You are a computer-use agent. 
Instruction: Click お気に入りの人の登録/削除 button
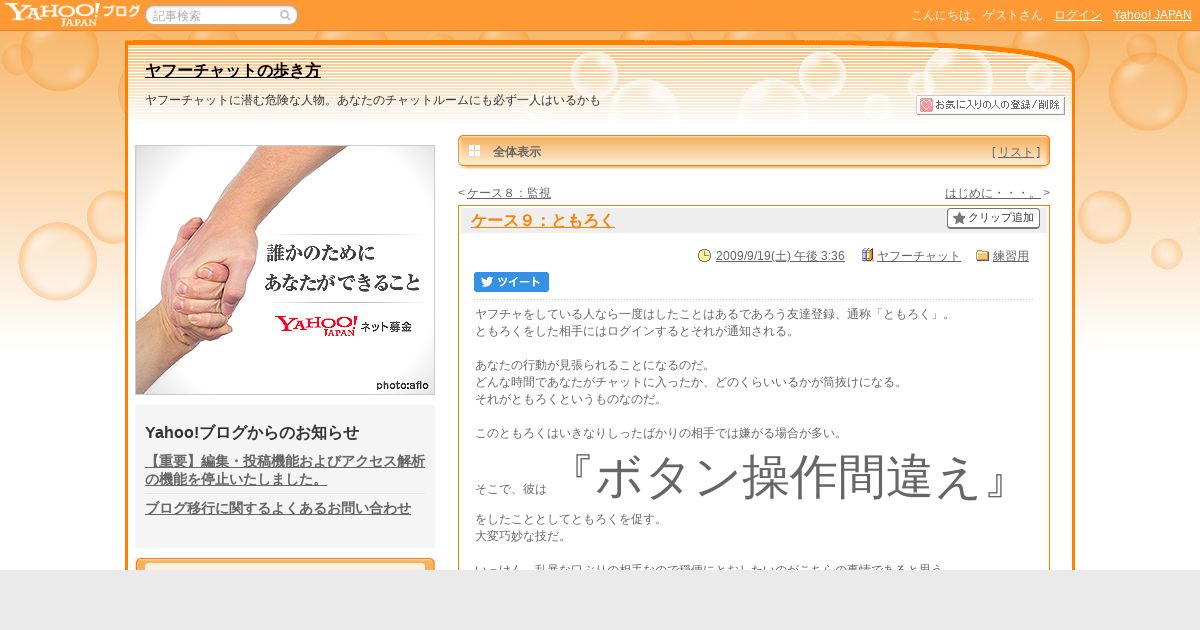[990, 105]
